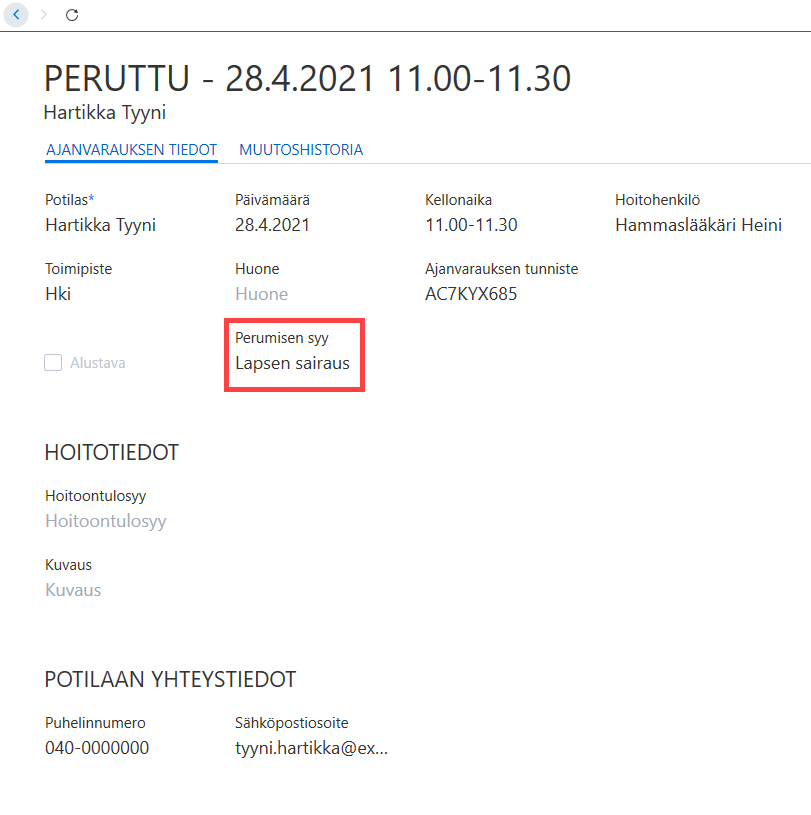Go back with the left arrow icon

(x=16, y=15)
